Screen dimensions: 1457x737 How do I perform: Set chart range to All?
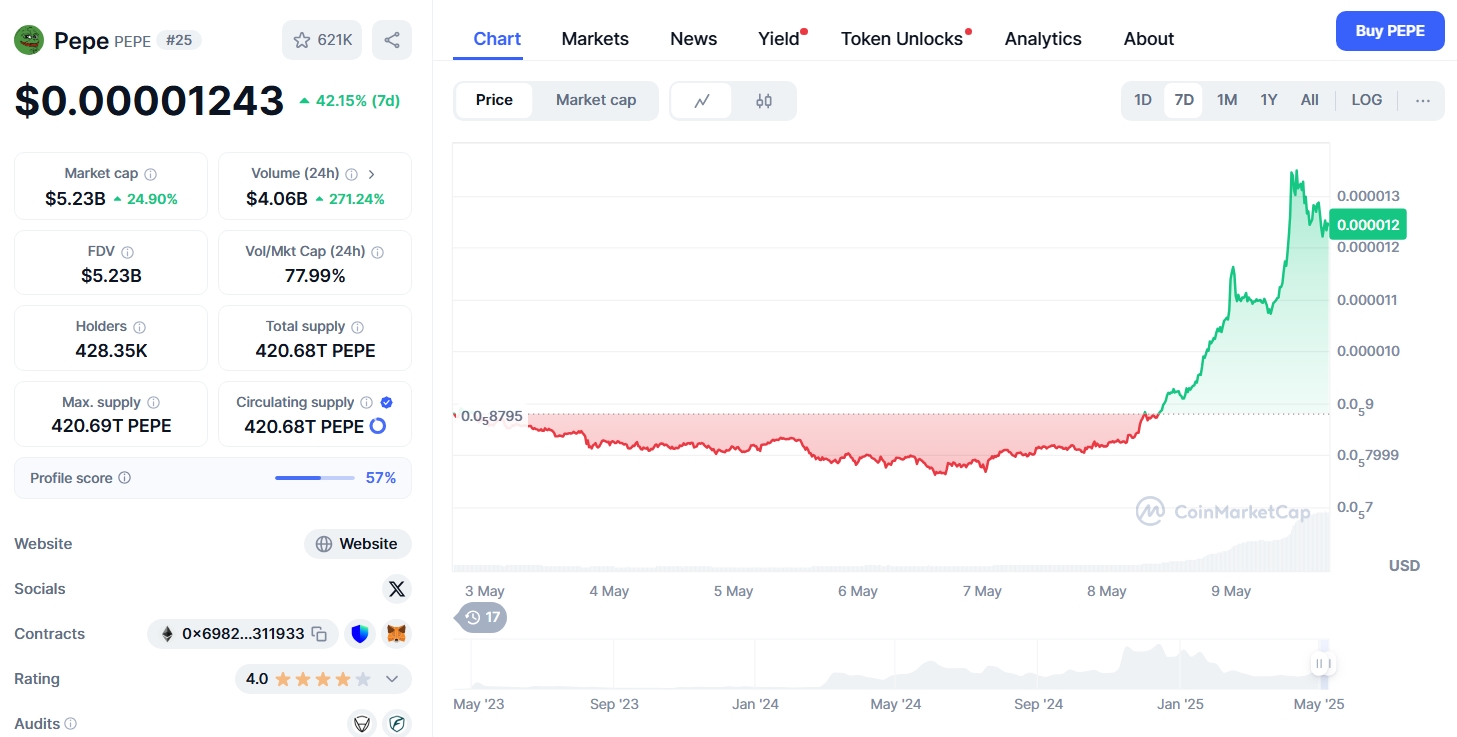pyautogui.click(x=1310, y=100)
